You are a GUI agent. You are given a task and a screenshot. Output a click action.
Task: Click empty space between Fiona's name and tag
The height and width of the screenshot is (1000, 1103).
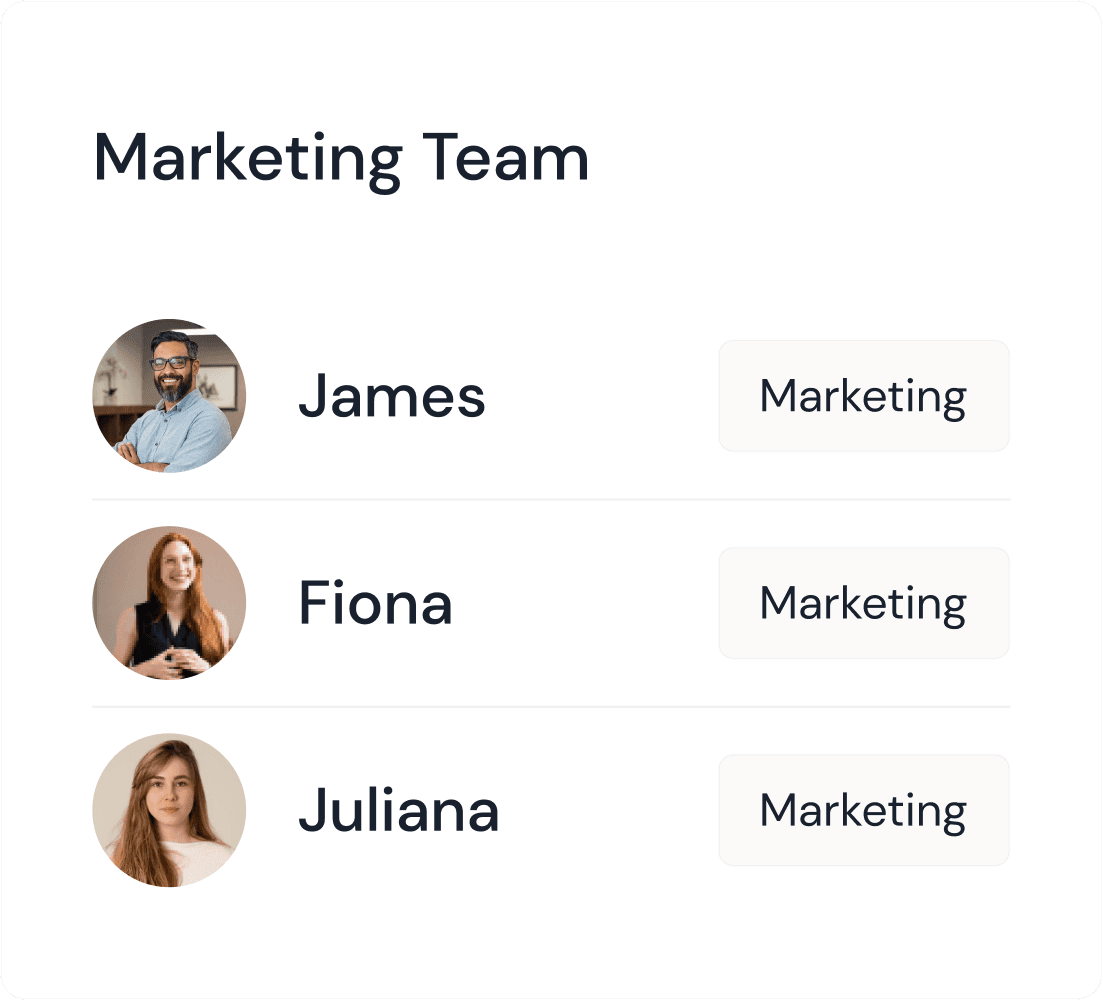[584, 603]
